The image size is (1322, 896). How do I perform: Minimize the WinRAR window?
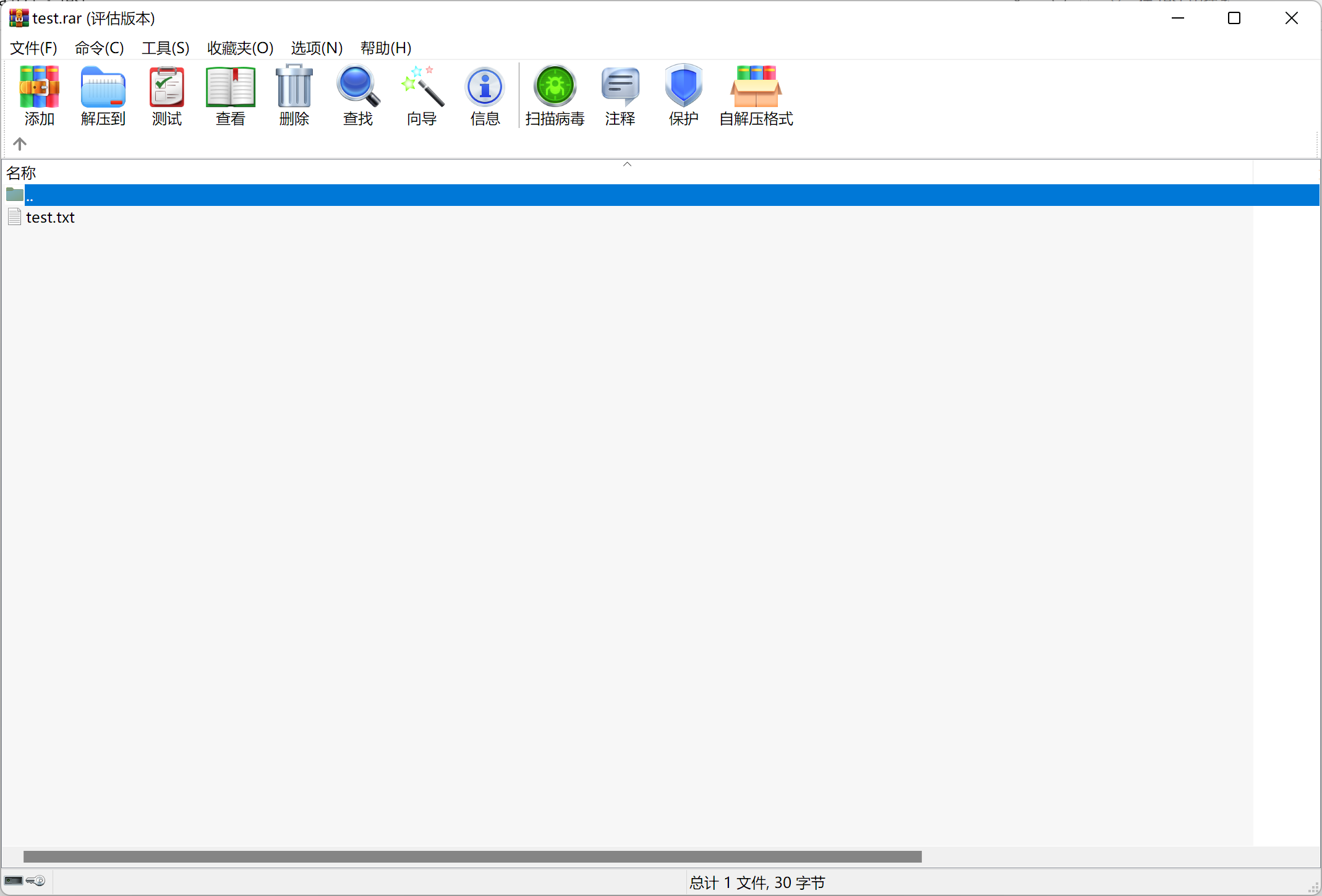pyautogui.click(x=1178, y=18)
